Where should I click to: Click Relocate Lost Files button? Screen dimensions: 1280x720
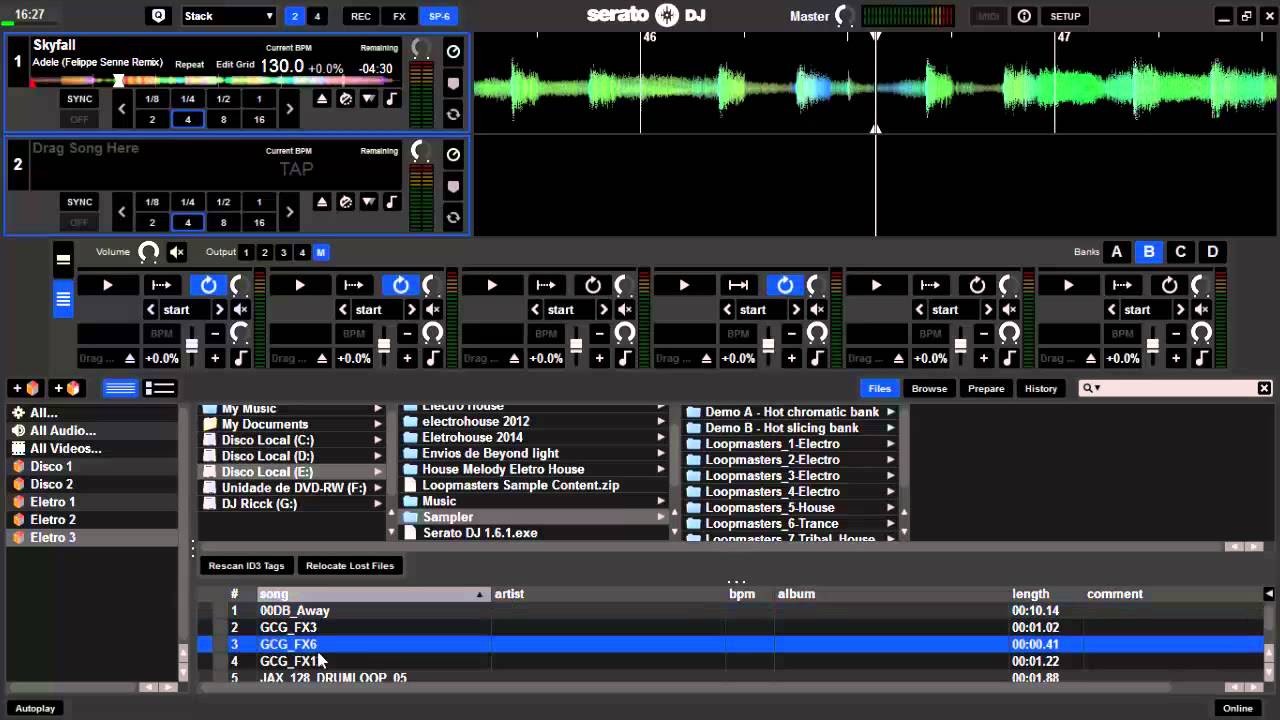tap(350, 566)
